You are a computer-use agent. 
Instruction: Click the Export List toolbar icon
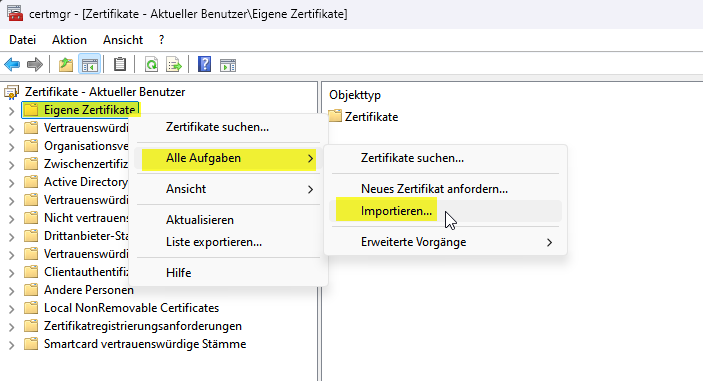click(x=174, y=65)
